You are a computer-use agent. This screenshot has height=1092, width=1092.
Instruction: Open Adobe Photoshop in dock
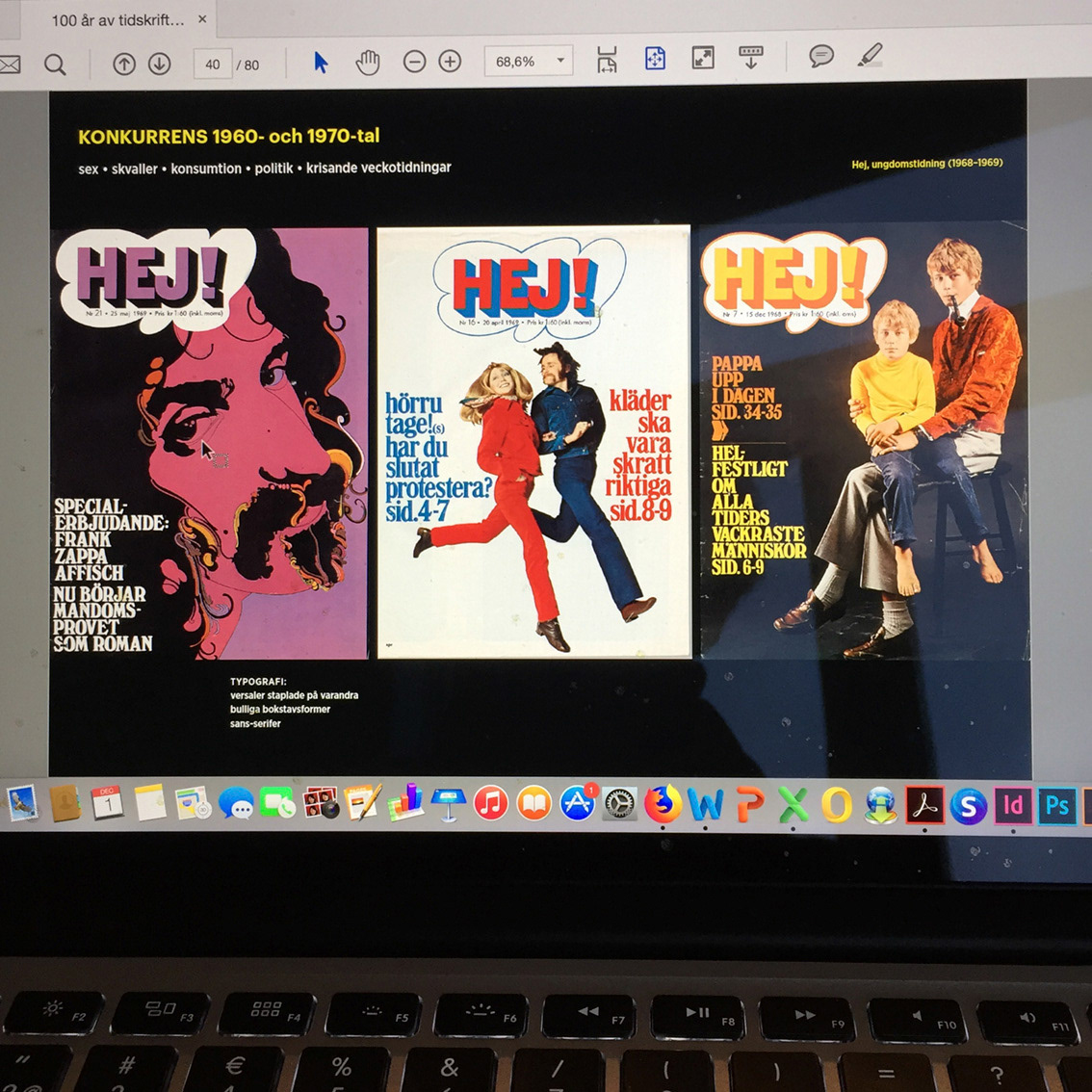point(1056,806)
